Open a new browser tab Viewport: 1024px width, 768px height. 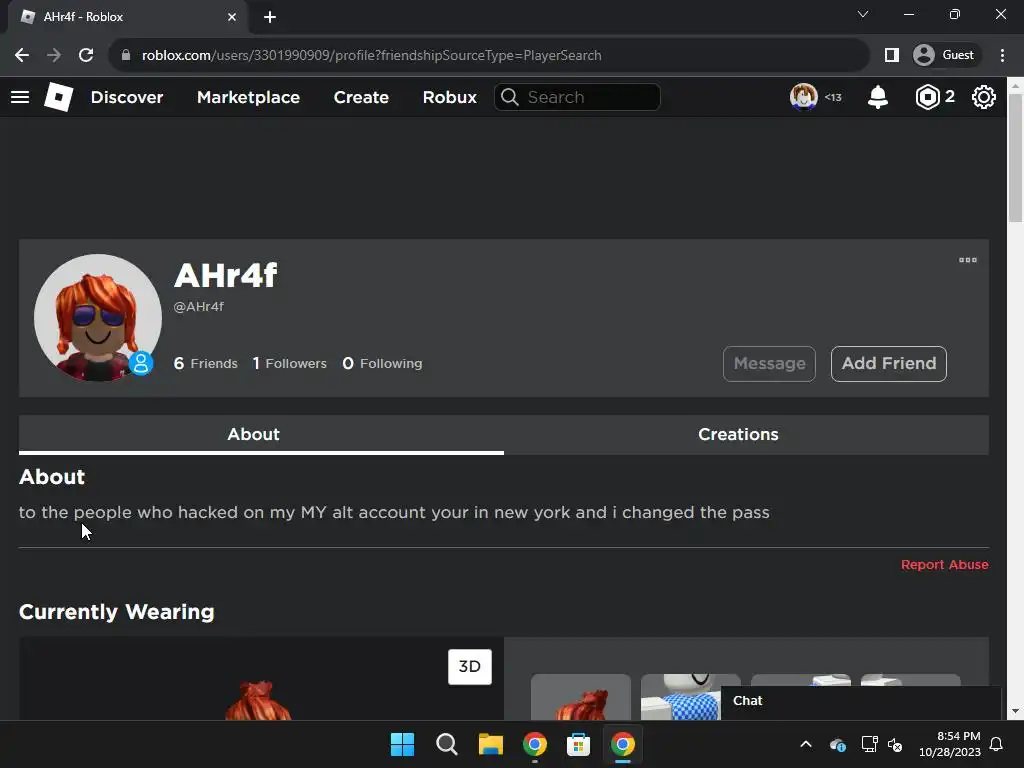[x=270, y=17]
